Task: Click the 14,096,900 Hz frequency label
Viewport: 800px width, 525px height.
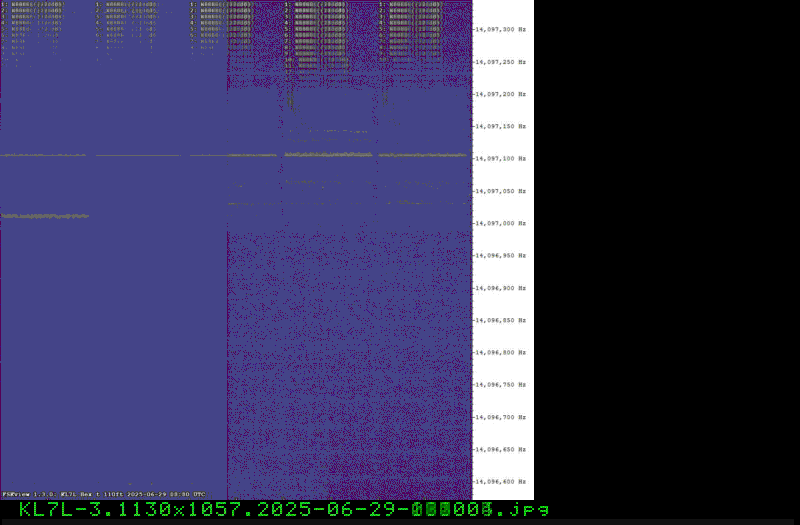Action: point(501,288)
